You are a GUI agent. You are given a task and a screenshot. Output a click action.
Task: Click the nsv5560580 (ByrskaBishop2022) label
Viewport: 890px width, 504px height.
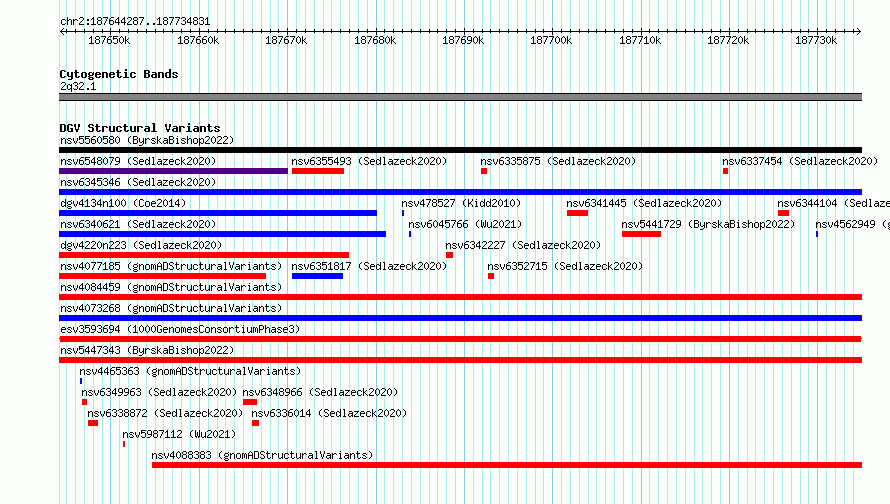147,140
